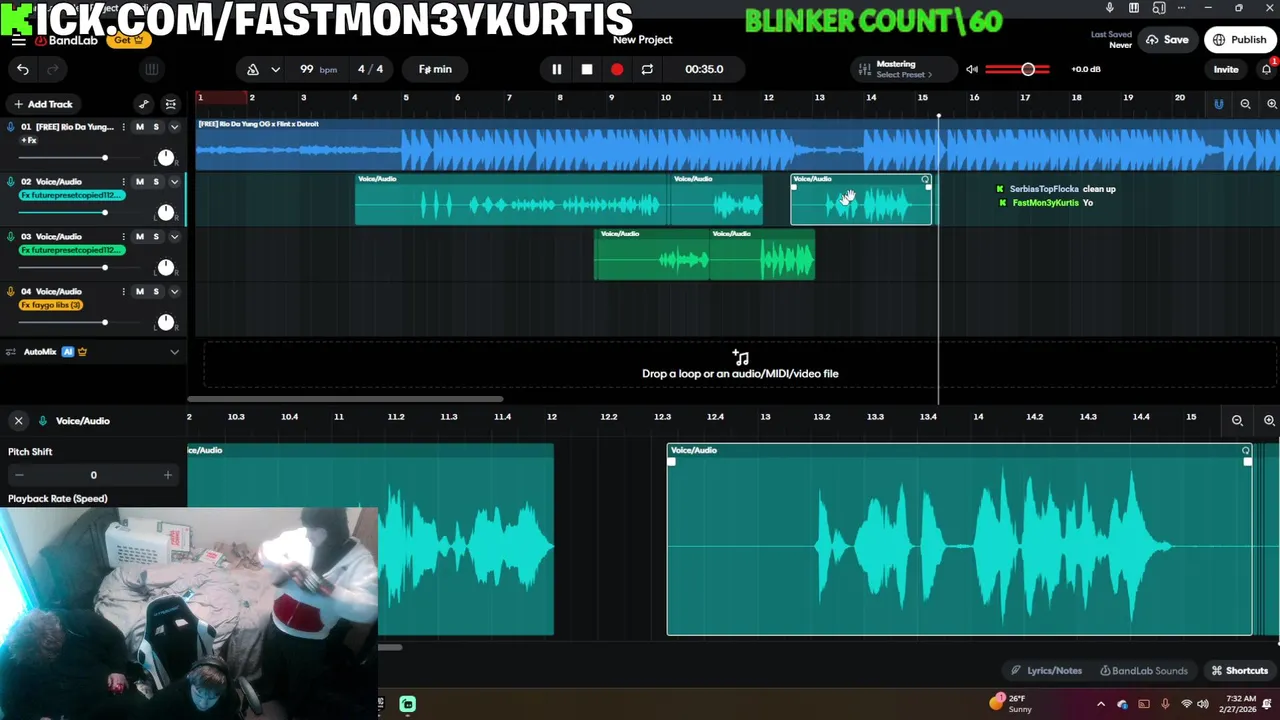Save the project
The height and width of the screenshot is (720, 1280).
pos(1167,40)
